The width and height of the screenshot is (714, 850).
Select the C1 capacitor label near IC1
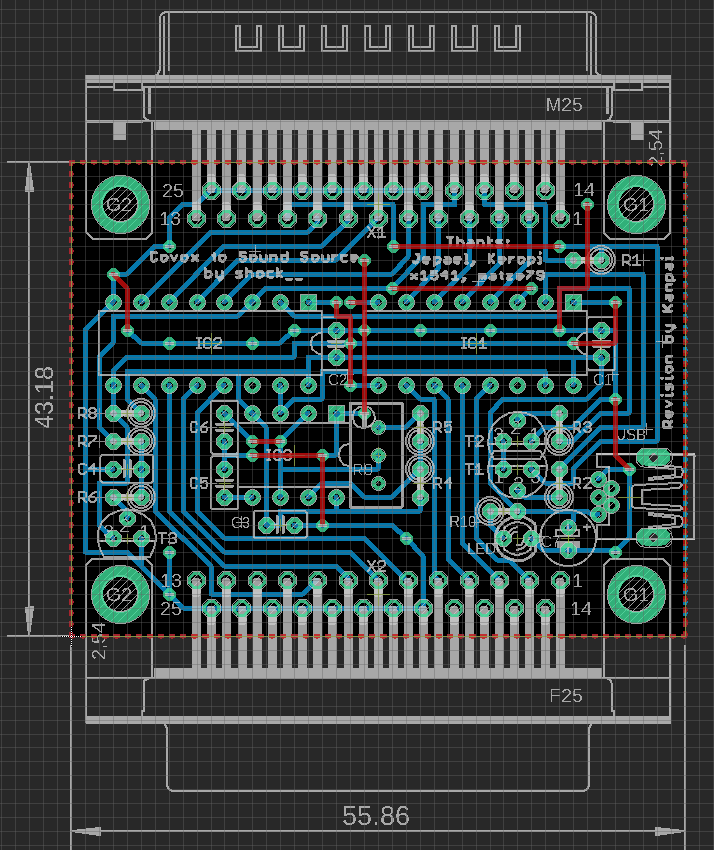coord(603,379)
